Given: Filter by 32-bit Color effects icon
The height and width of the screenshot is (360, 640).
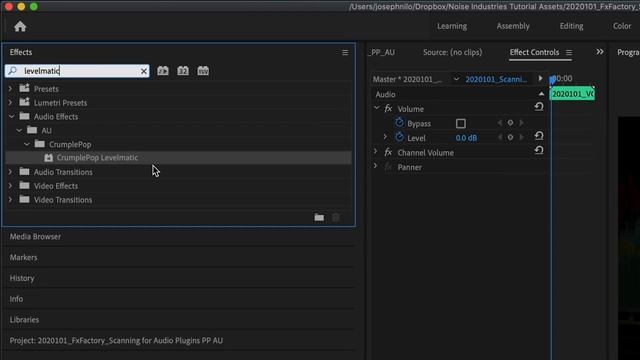Looking at the screenshot, I should pyautogui.click(x=183, y=71).
